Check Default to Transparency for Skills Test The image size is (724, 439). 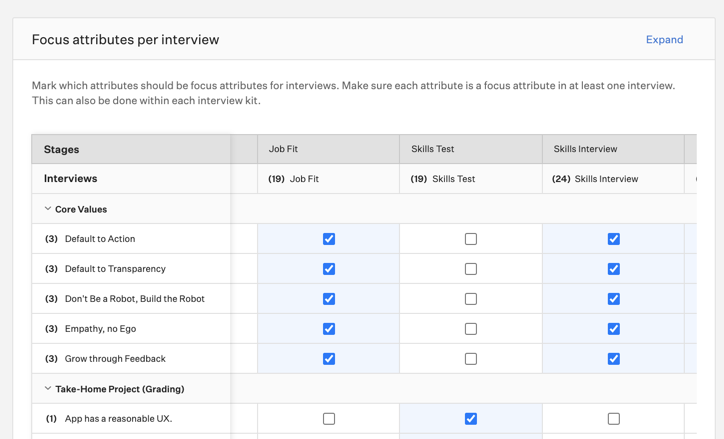click(471, 269)
